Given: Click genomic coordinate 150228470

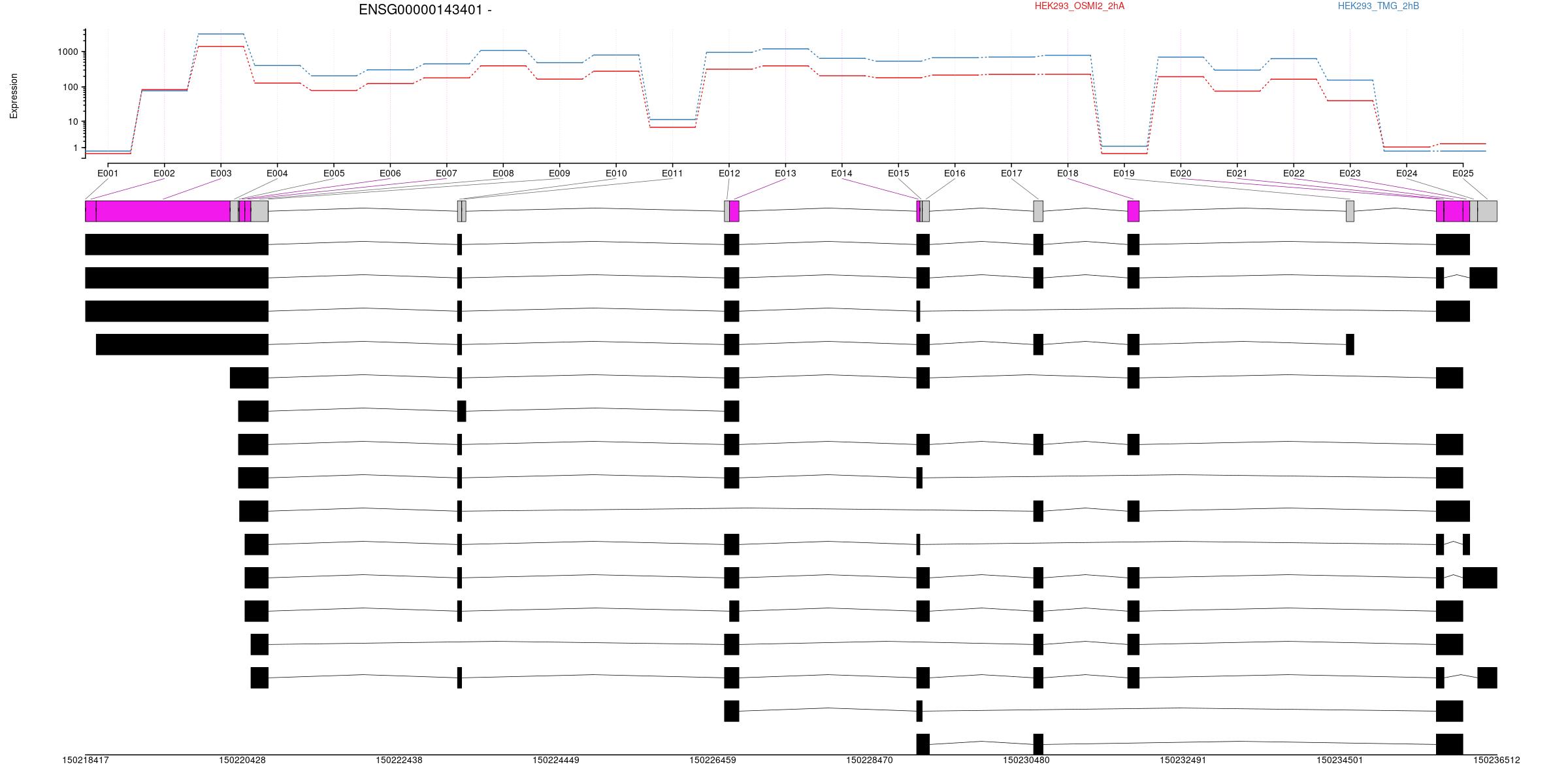Looking at the screenshot, I should pos(870,761).
